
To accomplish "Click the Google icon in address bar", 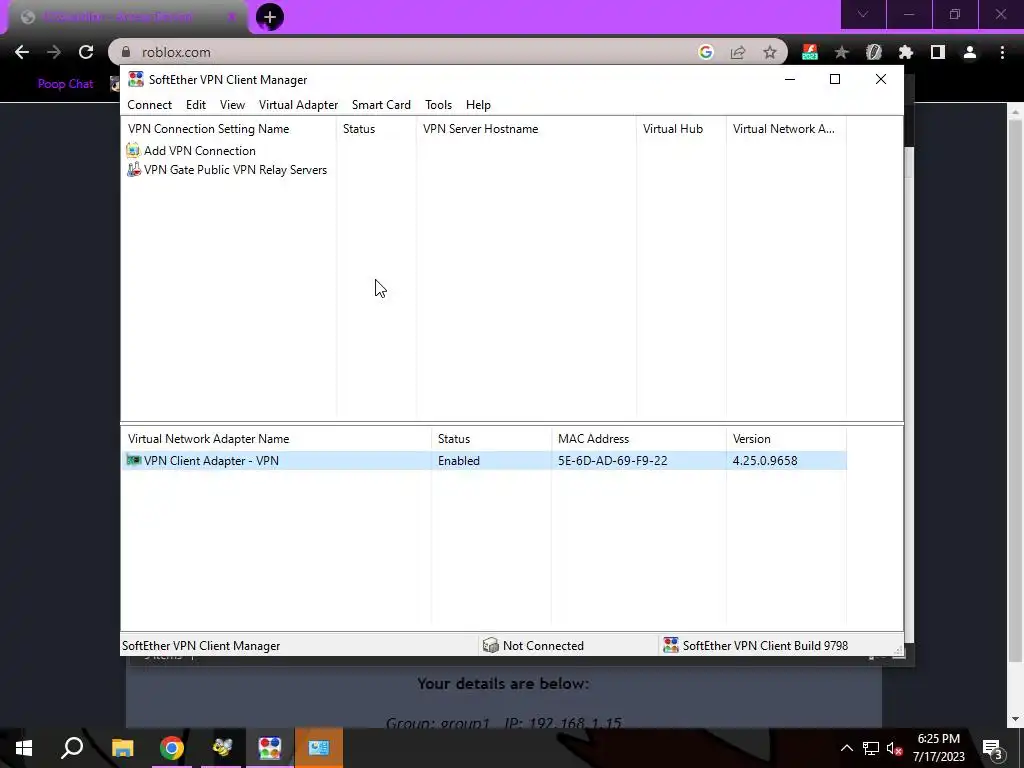I will [705, 52].
